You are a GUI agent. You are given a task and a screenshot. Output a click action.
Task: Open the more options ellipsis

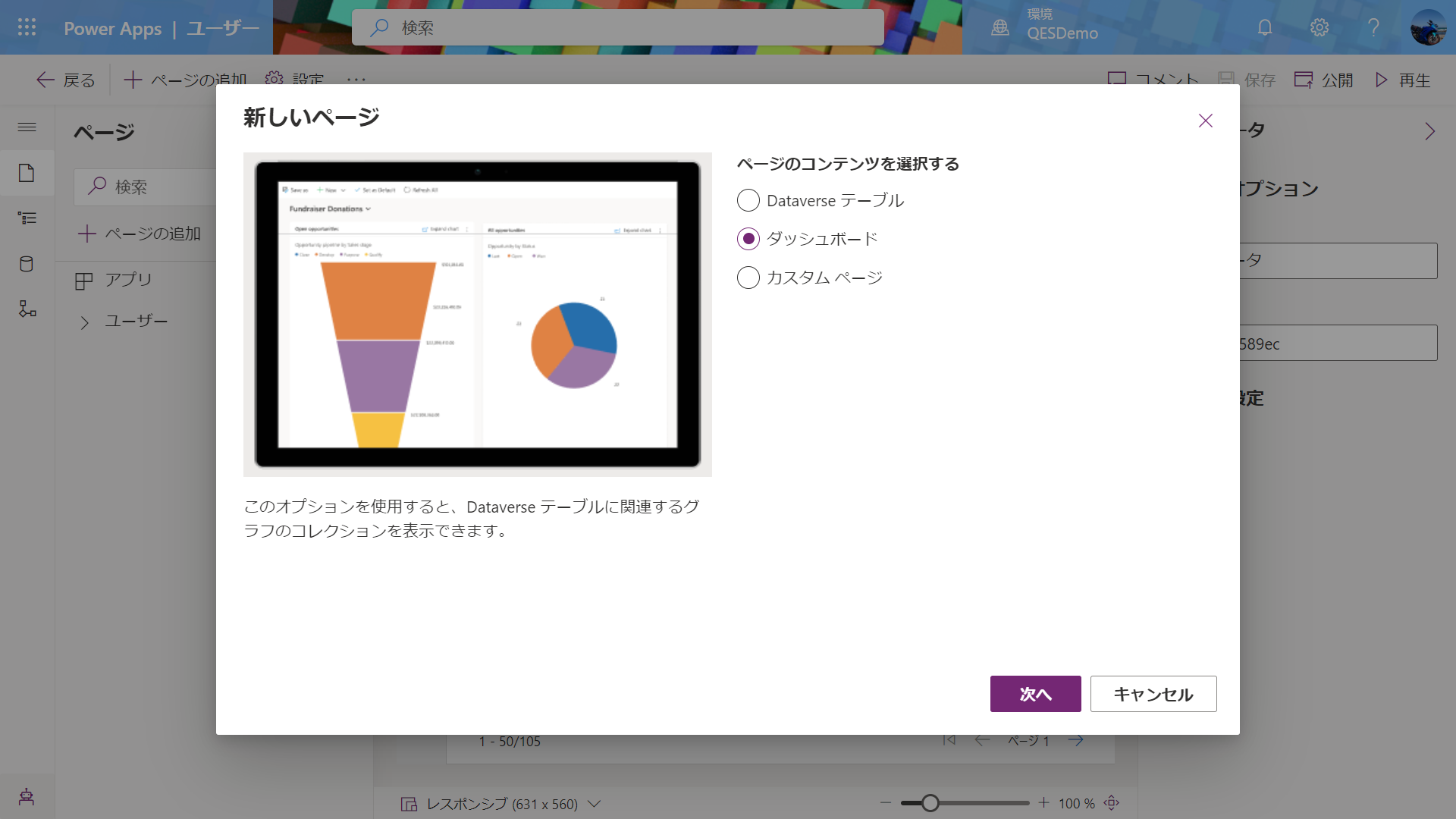[356, 80]
